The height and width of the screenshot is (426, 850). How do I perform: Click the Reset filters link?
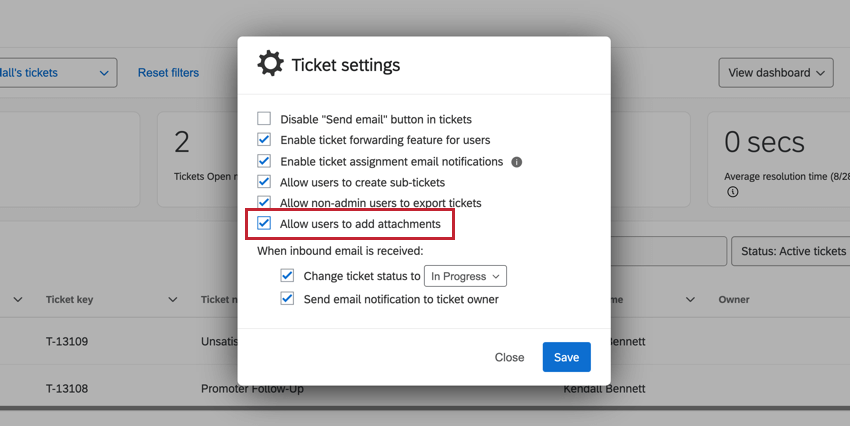coord(168,72)
